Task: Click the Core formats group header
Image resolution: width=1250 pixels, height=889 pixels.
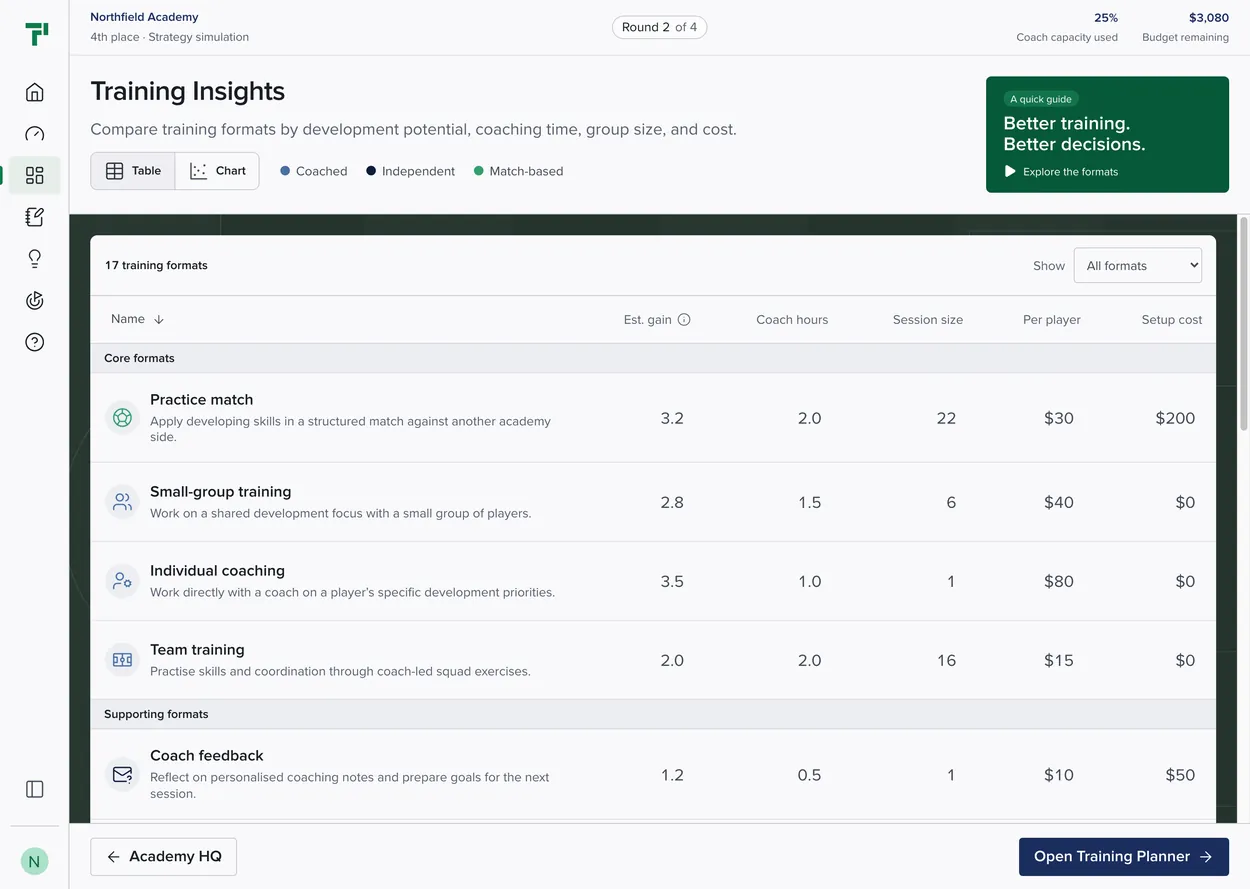Action: point(653,358)
